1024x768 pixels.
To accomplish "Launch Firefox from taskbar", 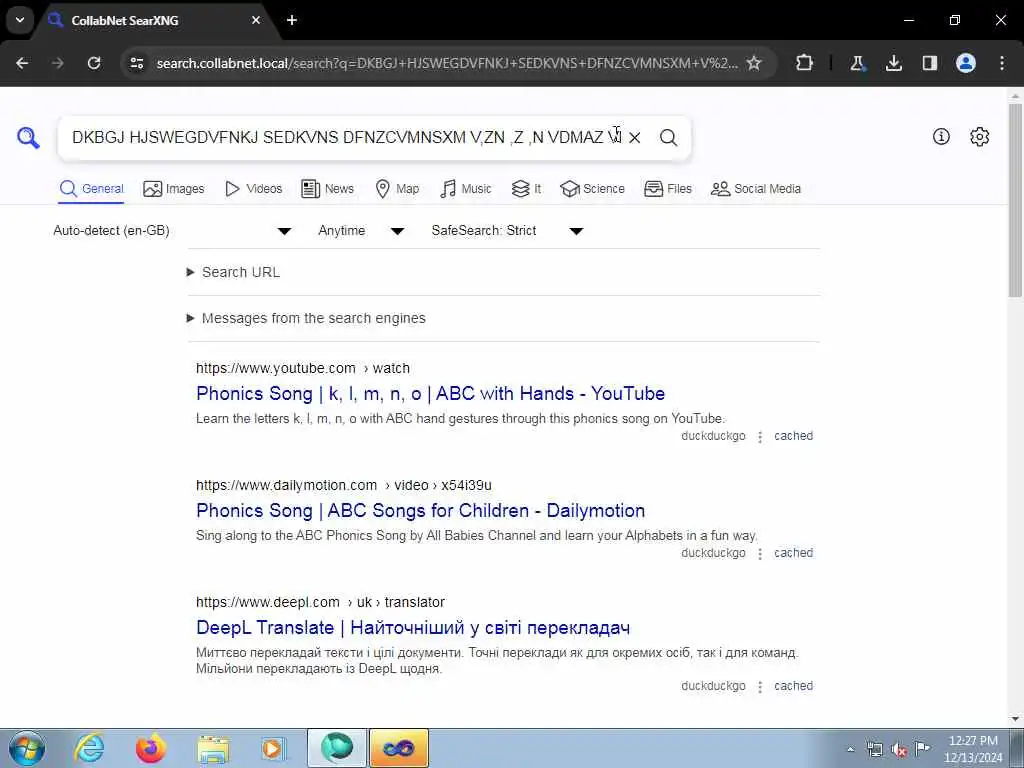I will pos(151,748).
